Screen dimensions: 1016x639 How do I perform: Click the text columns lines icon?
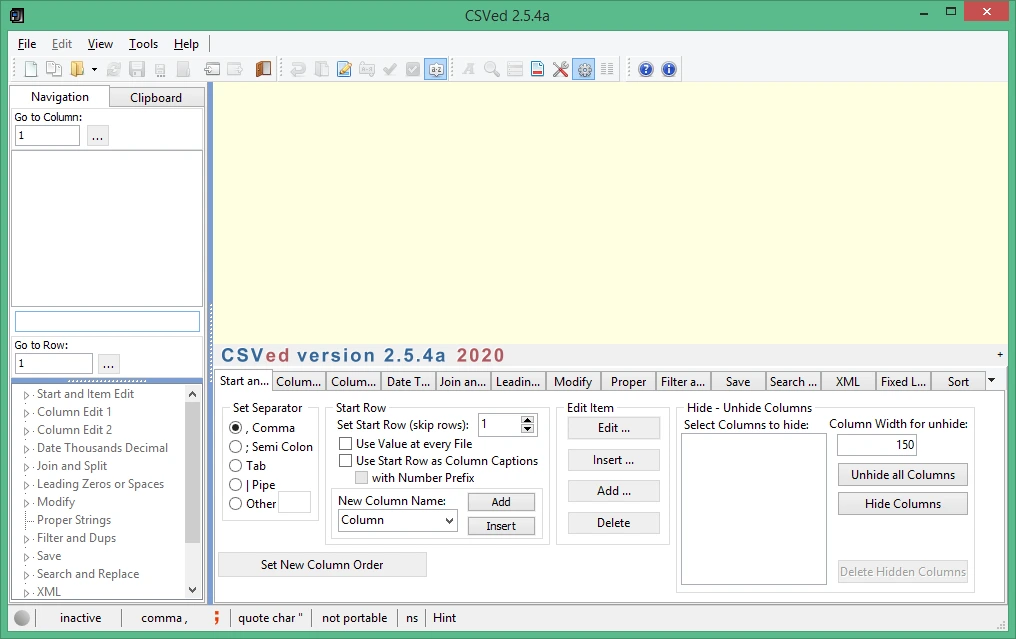pyautogui.click(x=607, y=69)
